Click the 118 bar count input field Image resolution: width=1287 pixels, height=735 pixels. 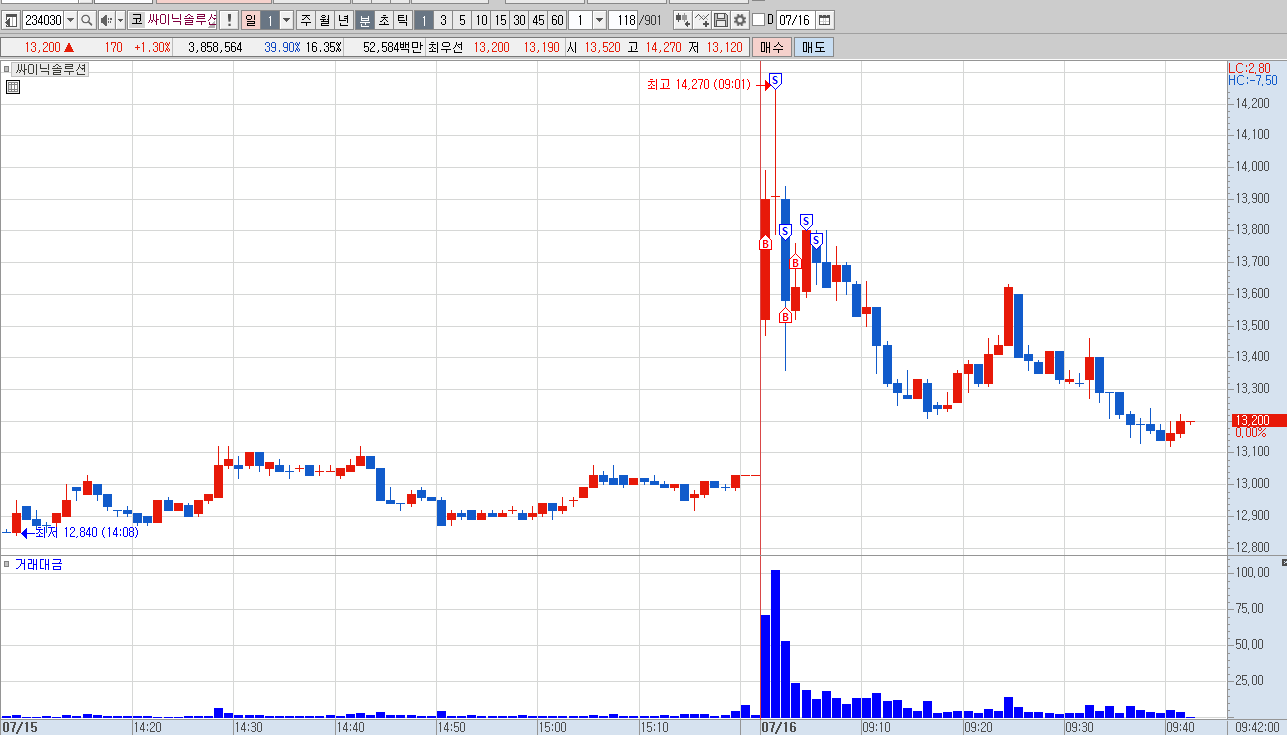(624, 20)
